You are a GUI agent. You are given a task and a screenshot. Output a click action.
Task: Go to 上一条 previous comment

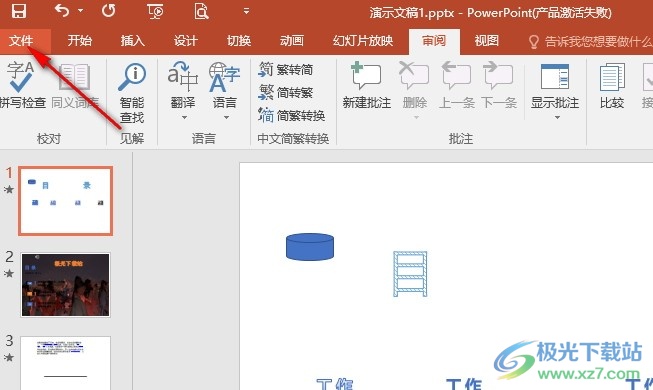click(456, 85)
